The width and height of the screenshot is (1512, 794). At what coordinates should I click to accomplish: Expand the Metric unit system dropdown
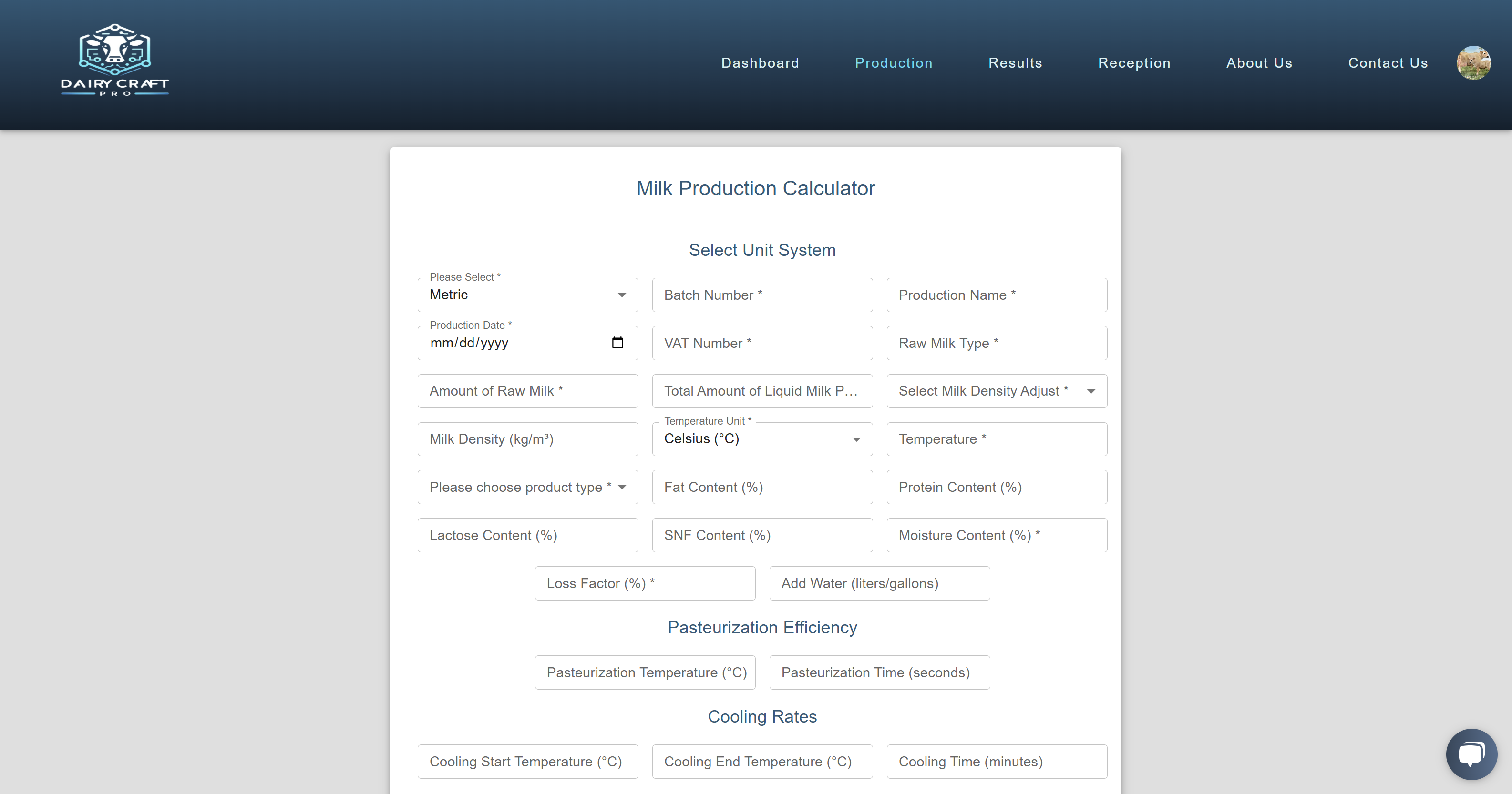pyautogui.click(x=527, y=295)
